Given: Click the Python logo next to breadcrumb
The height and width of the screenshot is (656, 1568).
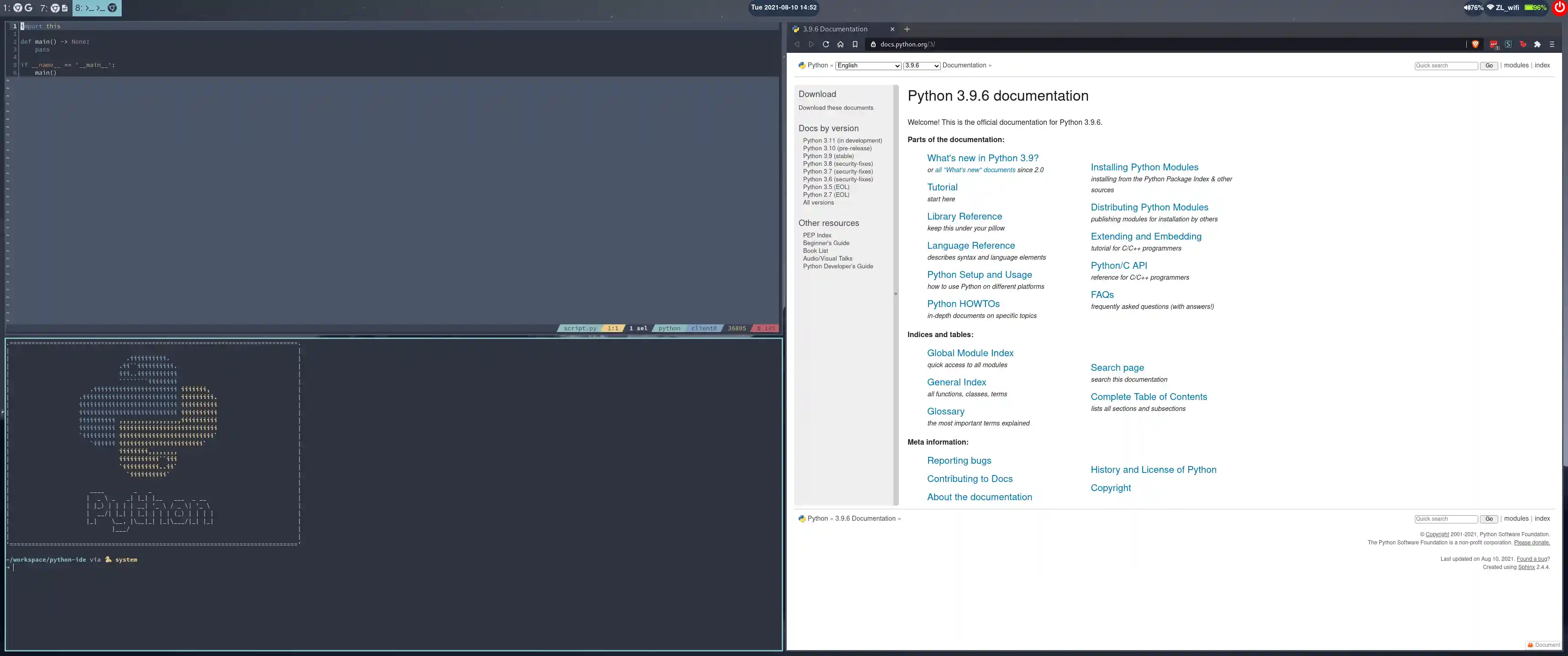Looking at the screenshot, I should pyautogui.click(x=802, y=65).
